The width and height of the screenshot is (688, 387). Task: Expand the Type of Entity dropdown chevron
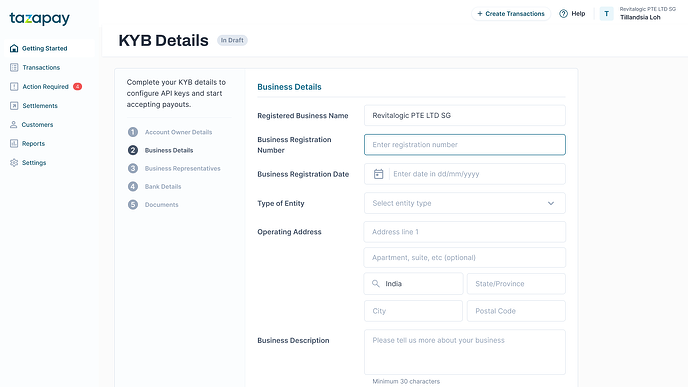pos(551,203)
